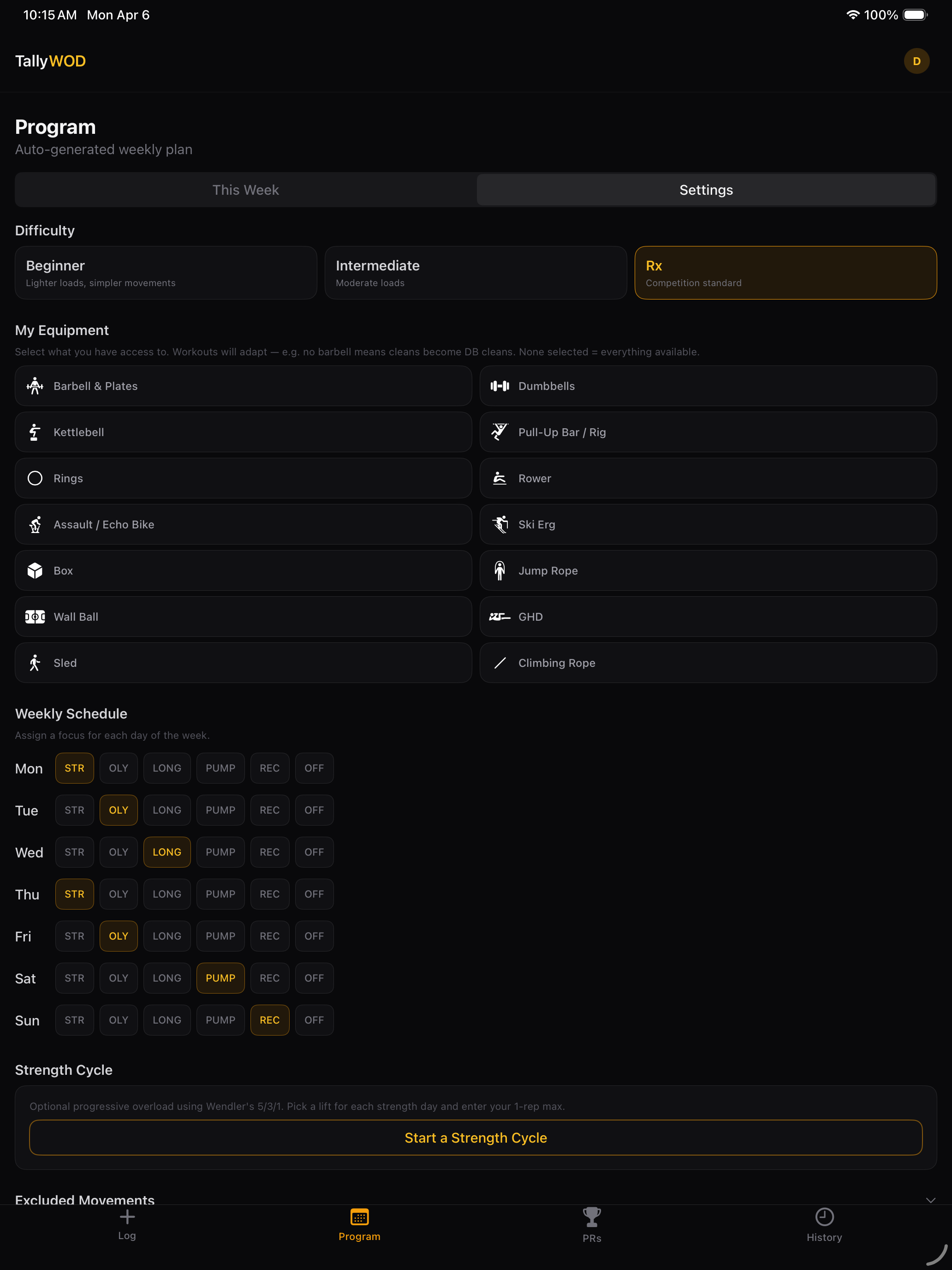Click the History label in bottom bar

824,1237
